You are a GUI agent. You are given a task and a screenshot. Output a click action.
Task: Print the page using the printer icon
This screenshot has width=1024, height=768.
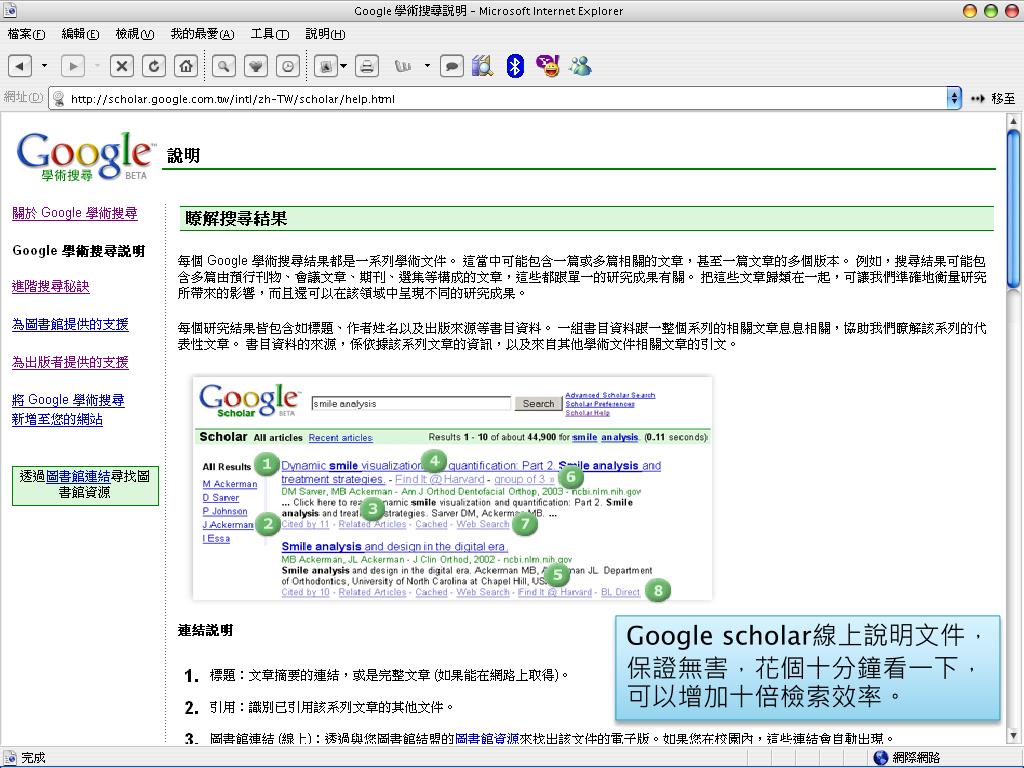click(x=367, y=66)
